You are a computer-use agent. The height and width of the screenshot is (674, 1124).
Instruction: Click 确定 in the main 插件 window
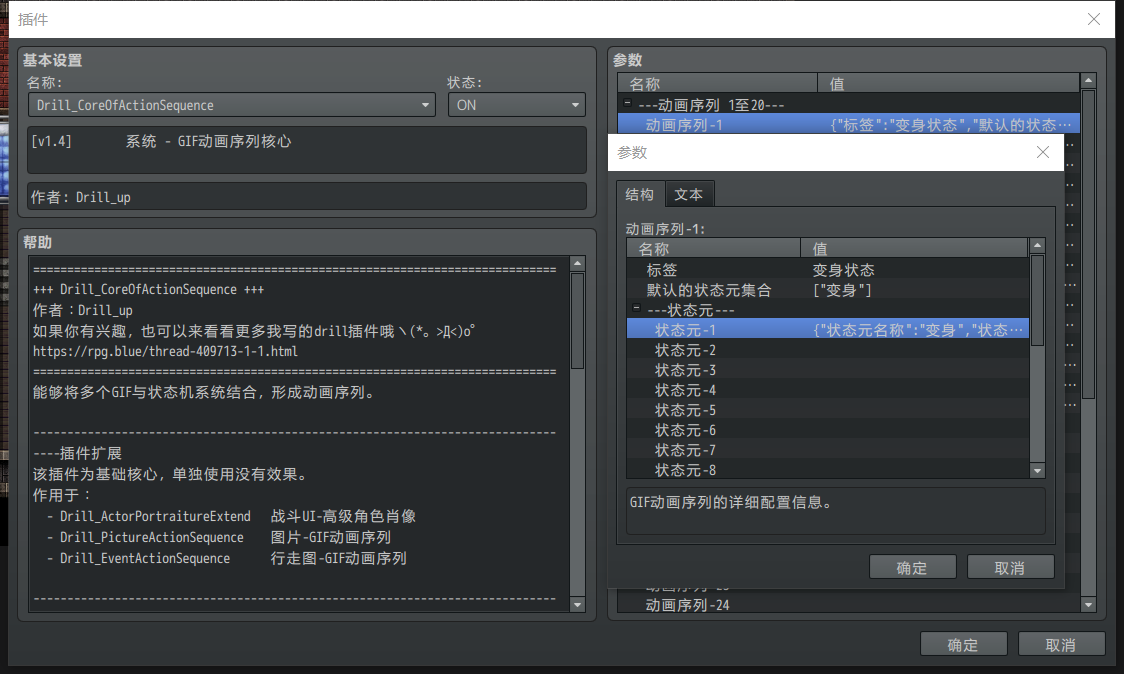[963, 645]
